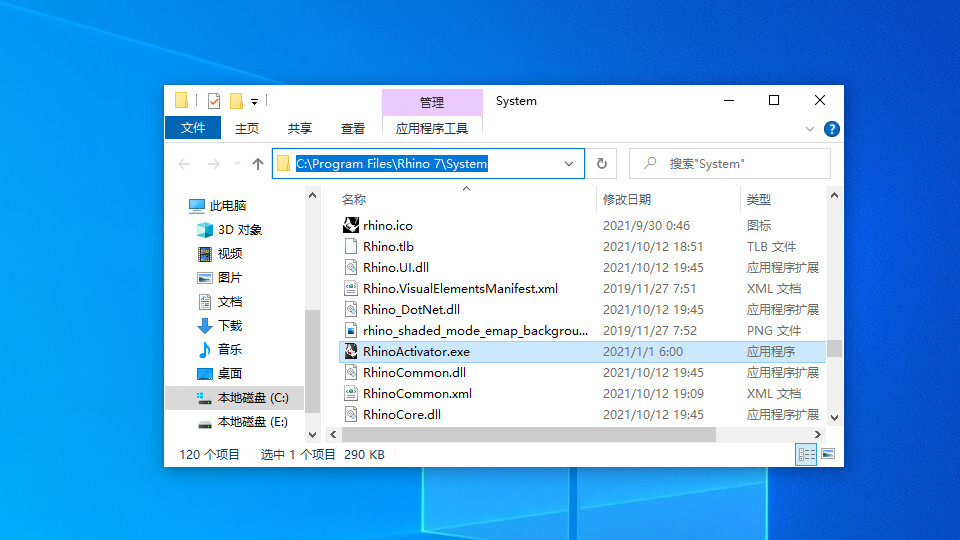The width and height of the screenshot is (960, 540).
Task: Click the rhino.ico file icon
Action: click(351, 226)
